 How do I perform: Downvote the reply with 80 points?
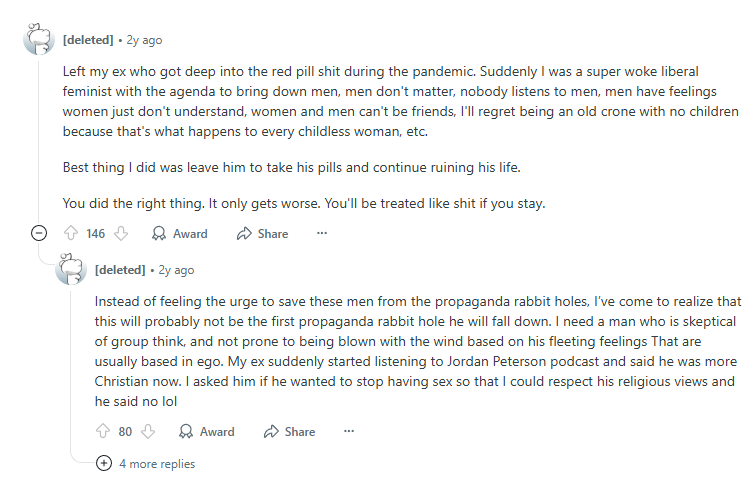[148, 431]
